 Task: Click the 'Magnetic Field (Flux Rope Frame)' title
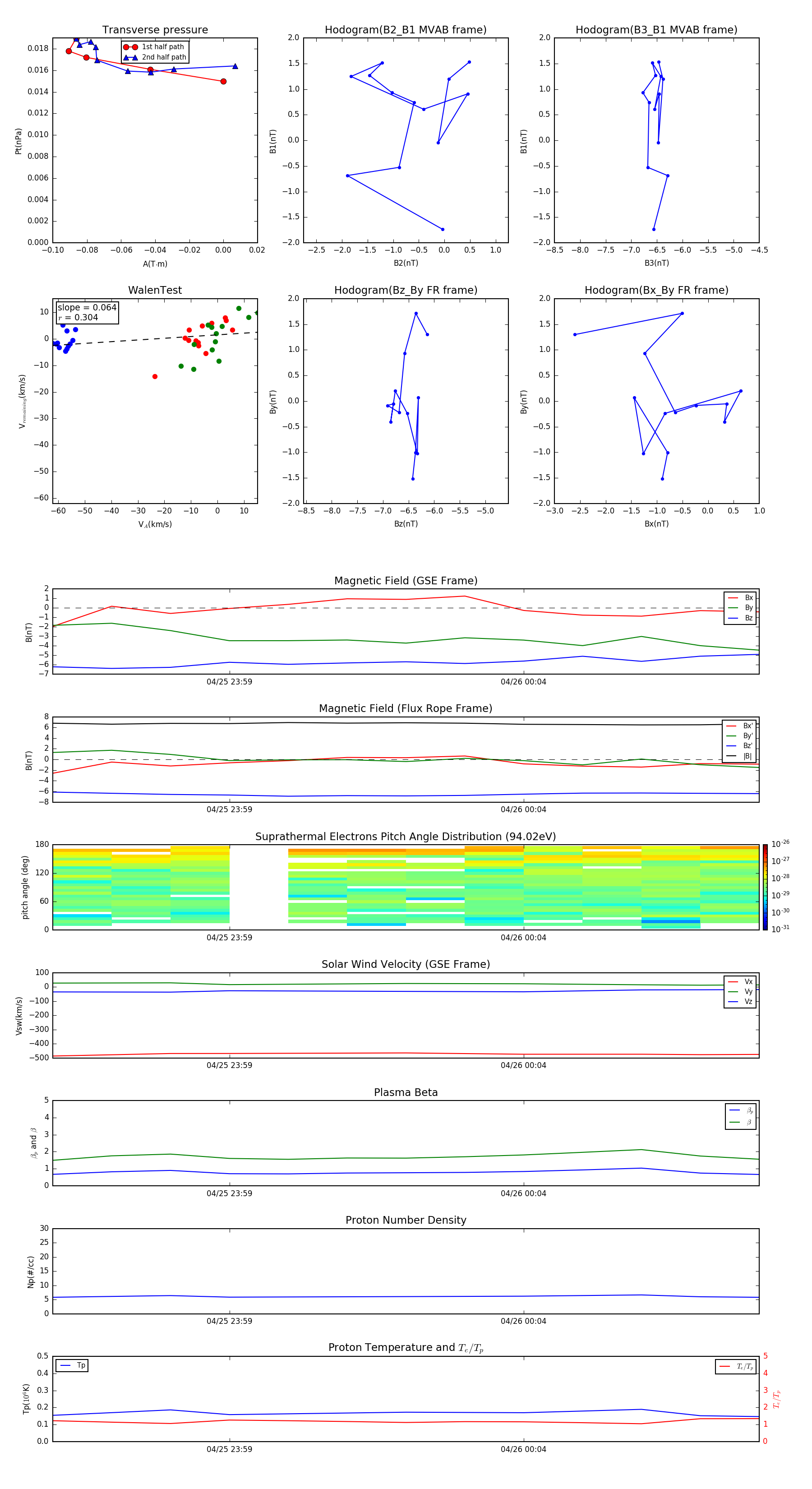(x=406, y=709)
